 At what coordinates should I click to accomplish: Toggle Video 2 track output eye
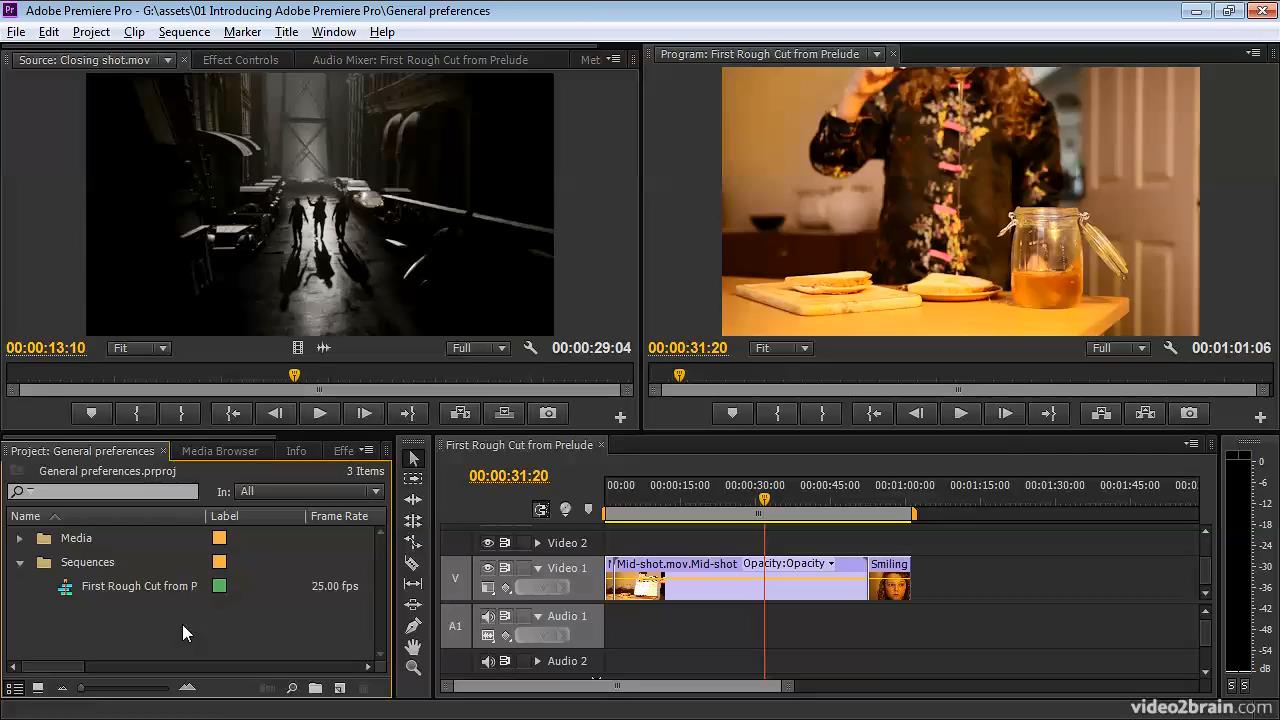pyautogui.click(x=488, y=543)
